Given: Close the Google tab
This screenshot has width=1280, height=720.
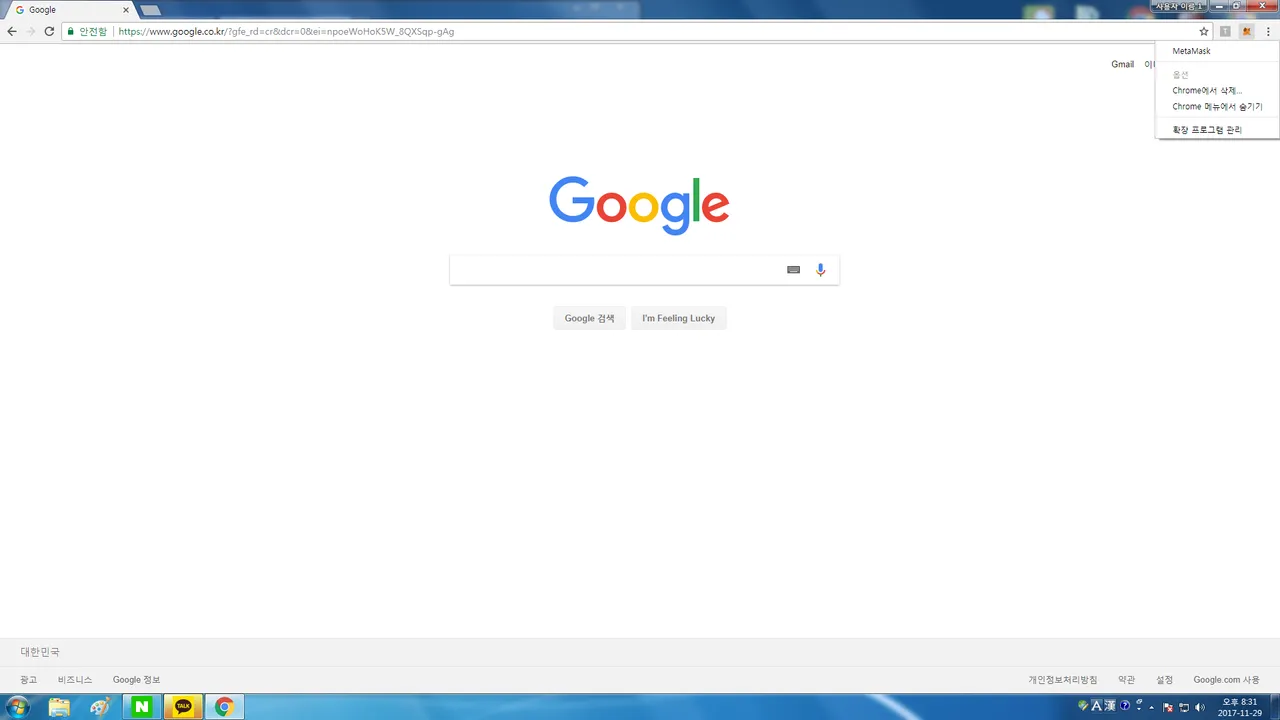Looking at the screenshot, I should 126,10.
